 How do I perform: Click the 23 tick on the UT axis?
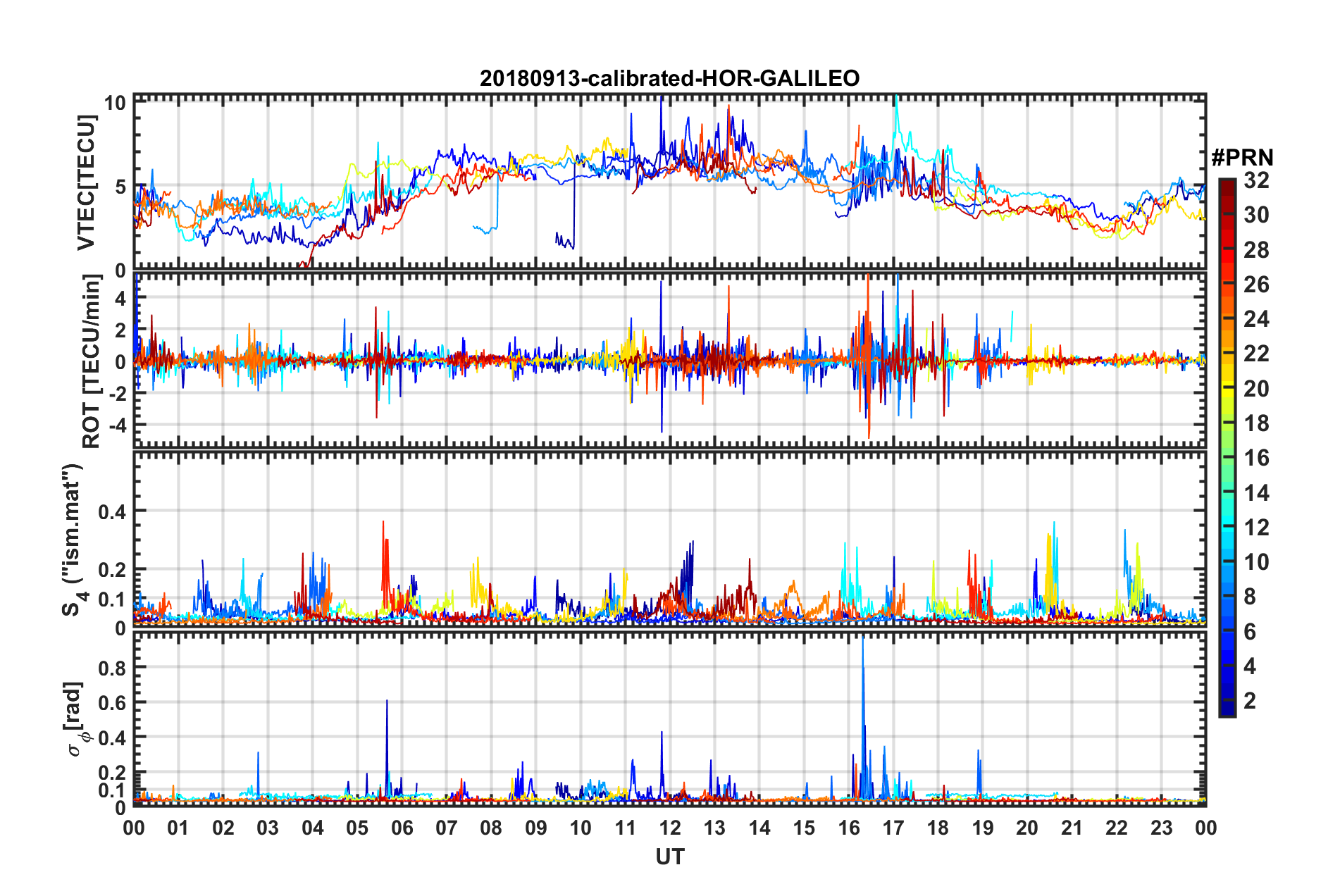click(1161, 828)
